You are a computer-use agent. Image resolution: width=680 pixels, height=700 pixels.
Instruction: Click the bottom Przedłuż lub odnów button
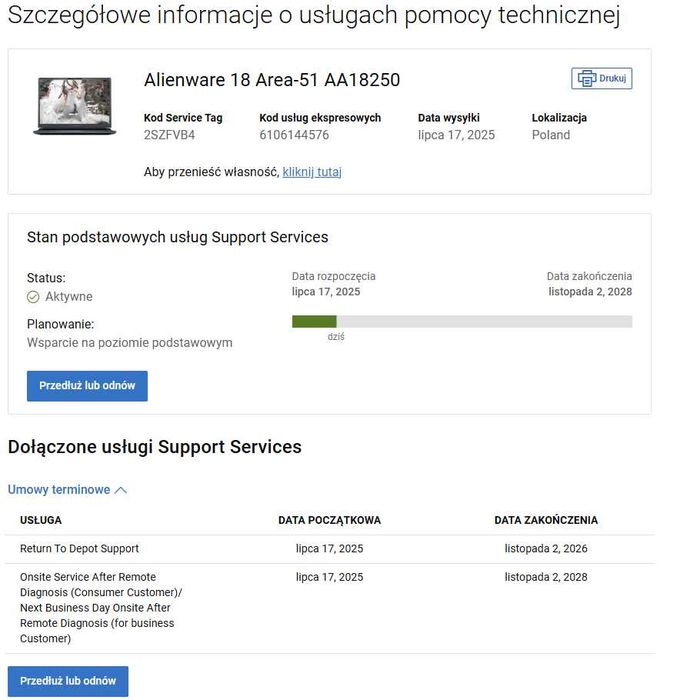coord(68,681)
